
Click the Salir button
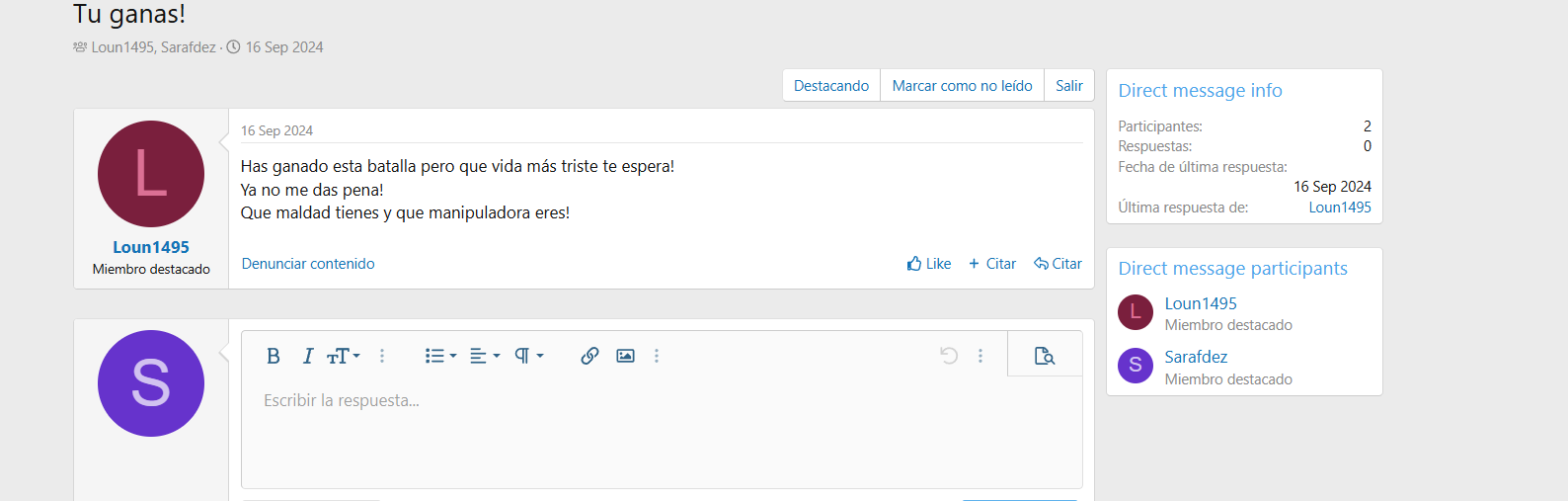point(1069,86)
